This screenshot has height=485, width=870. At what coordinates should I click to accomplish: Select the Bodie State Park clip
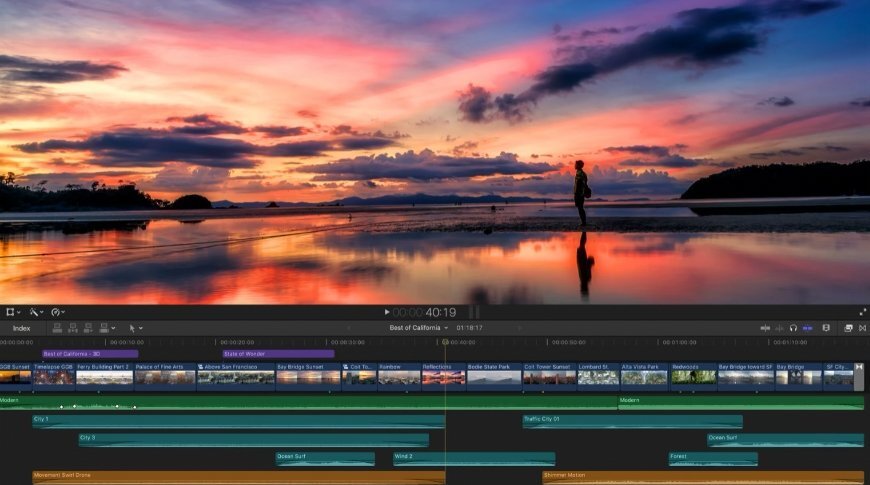(x=494, y=375)
